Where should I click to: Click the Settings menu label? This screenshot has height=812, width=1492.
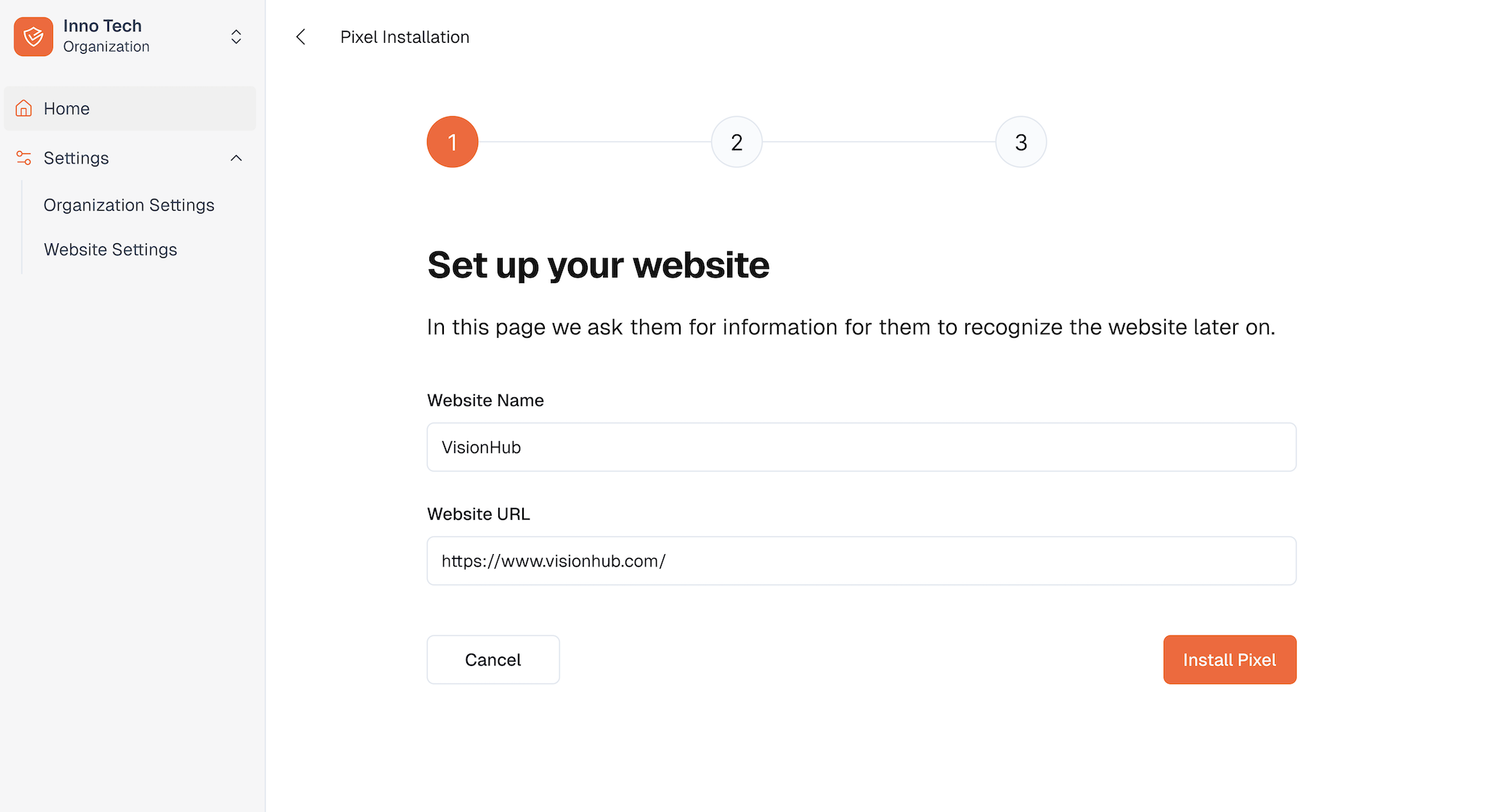tap(76, 158)
